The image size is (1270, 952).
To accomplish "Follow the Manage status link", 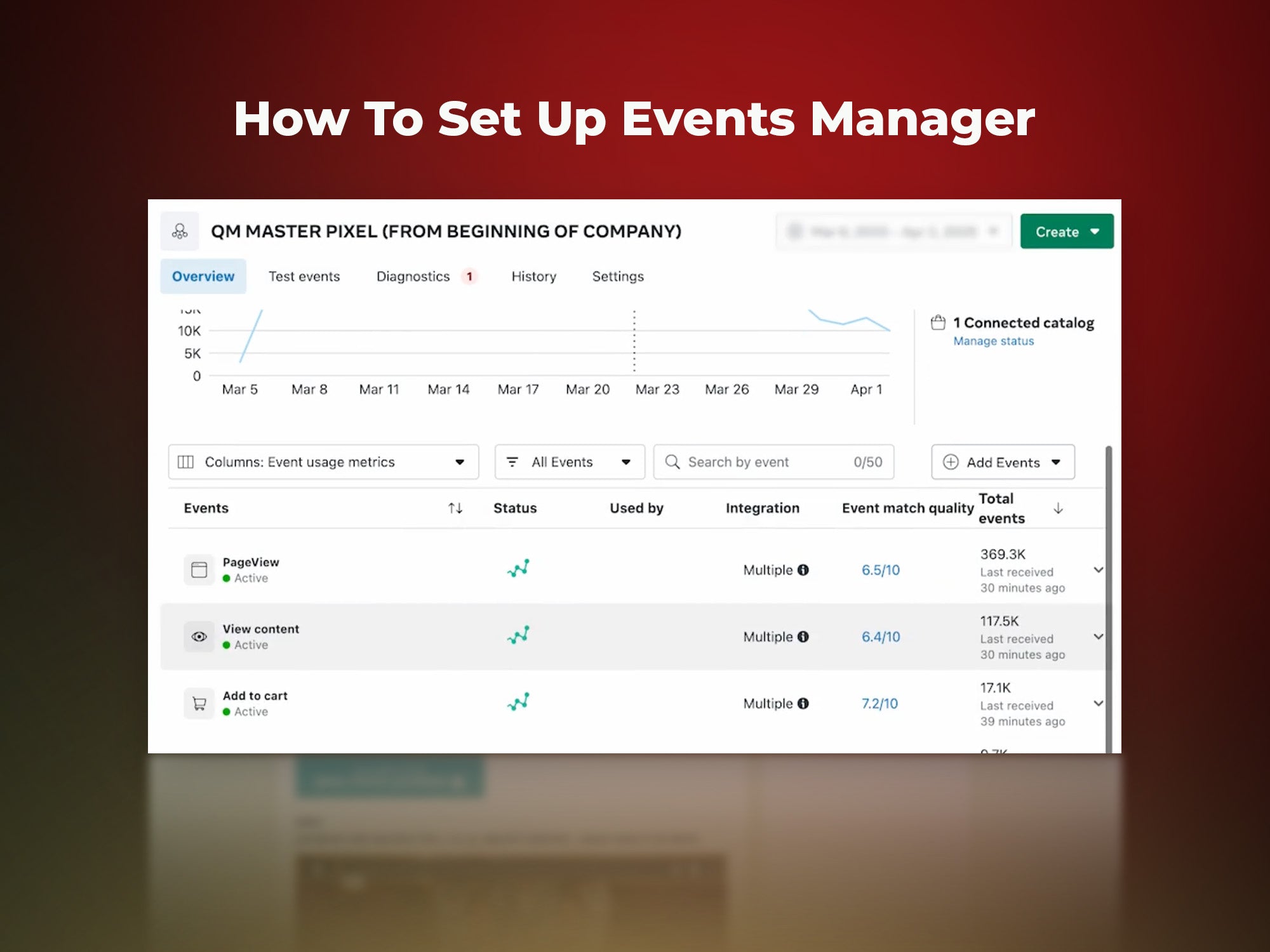I will [993, 341].
